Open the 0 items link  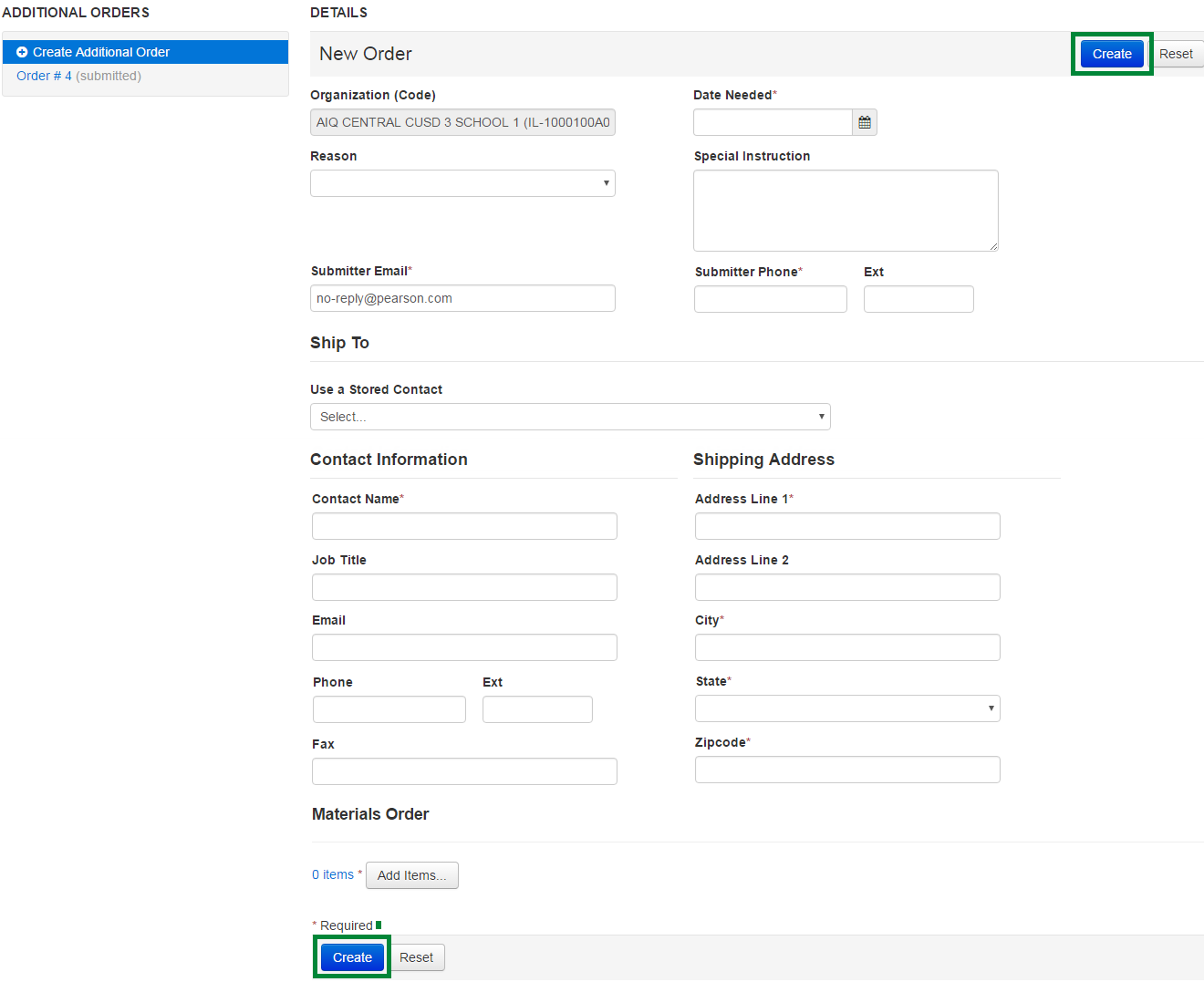(x=333, y=874)
